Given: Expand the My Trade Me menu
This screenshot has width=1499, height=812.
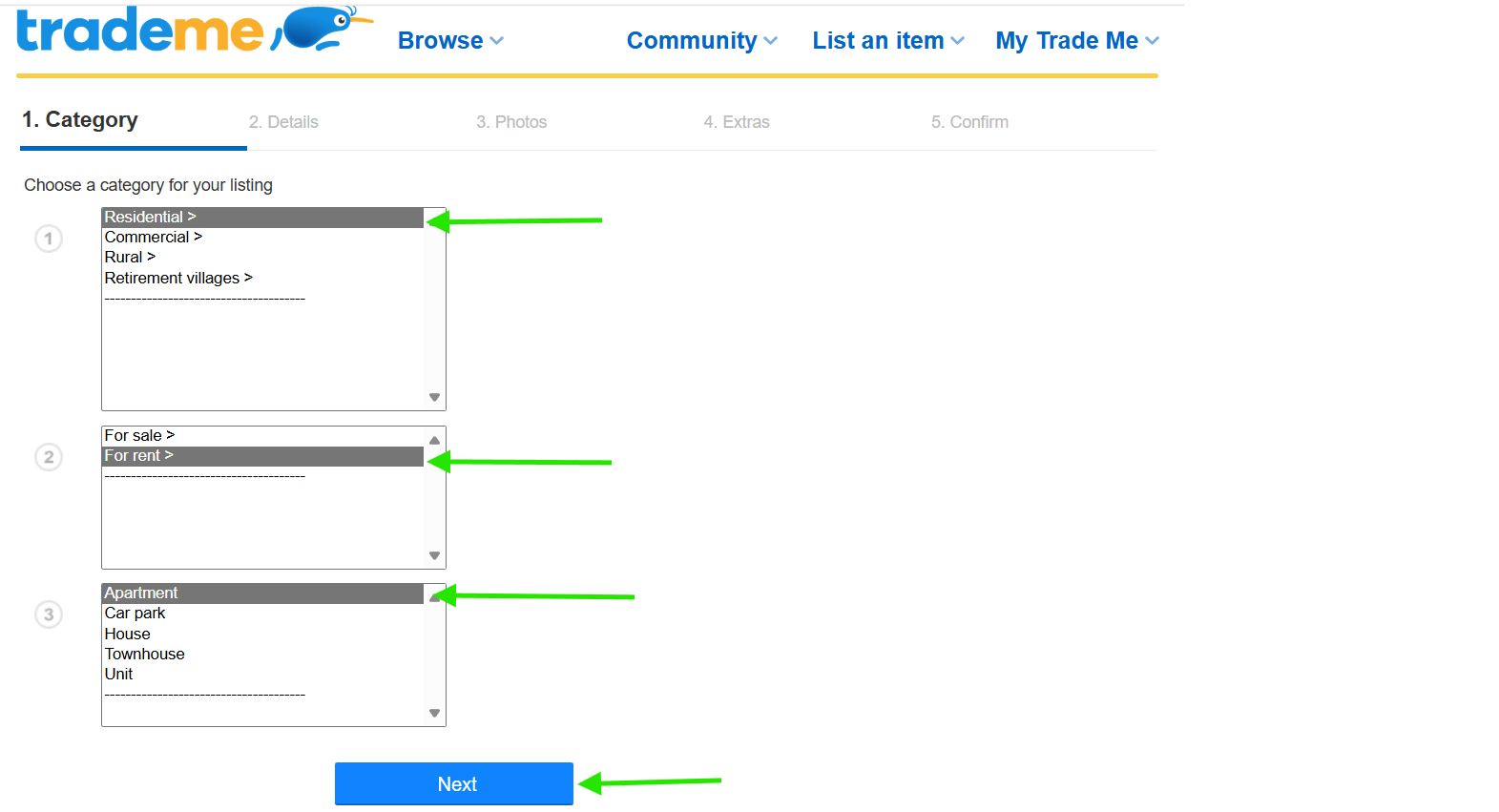Looking at the screenshot, I should (x=1076, y=41).
